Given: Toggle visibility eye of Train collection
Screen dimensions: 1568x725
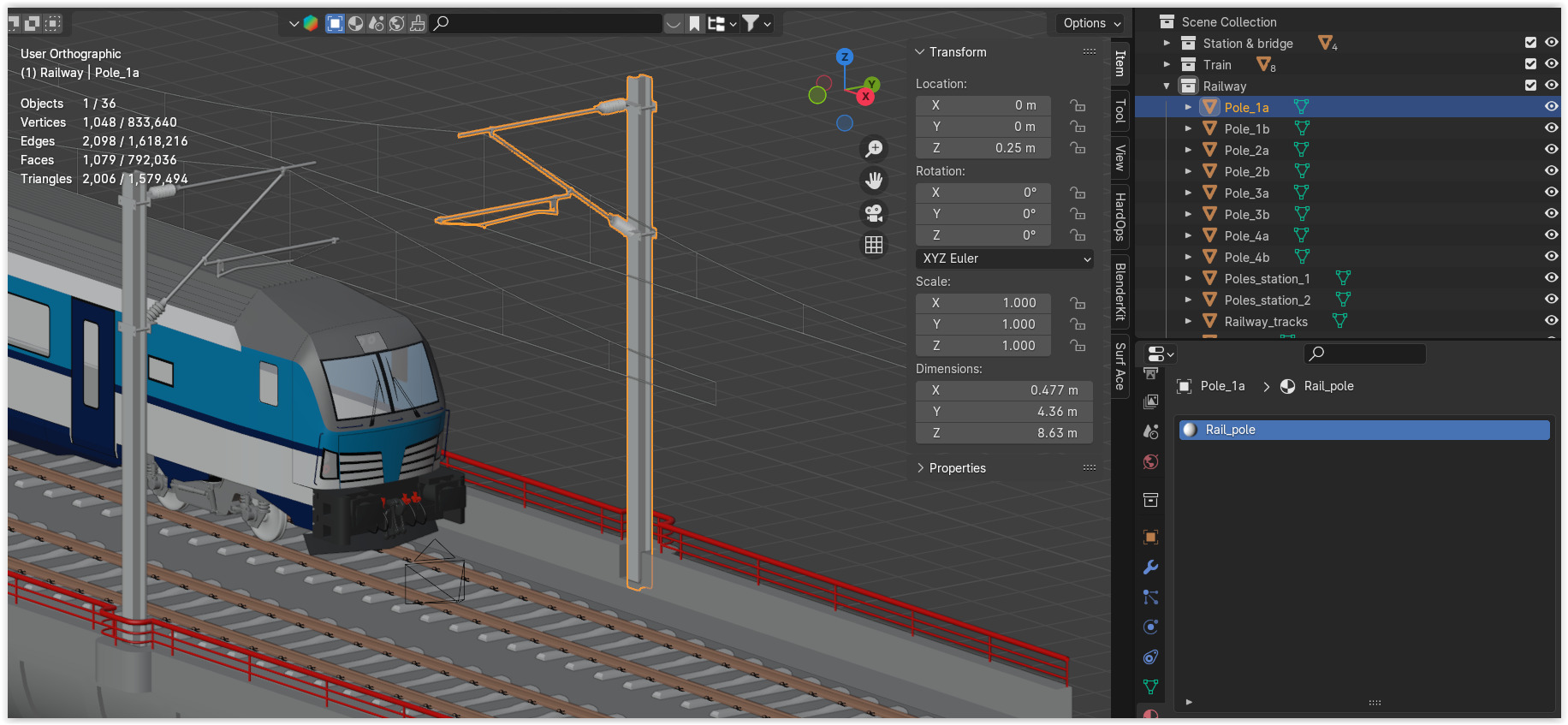Looking at the screenshot, I should coord(1551,64).
